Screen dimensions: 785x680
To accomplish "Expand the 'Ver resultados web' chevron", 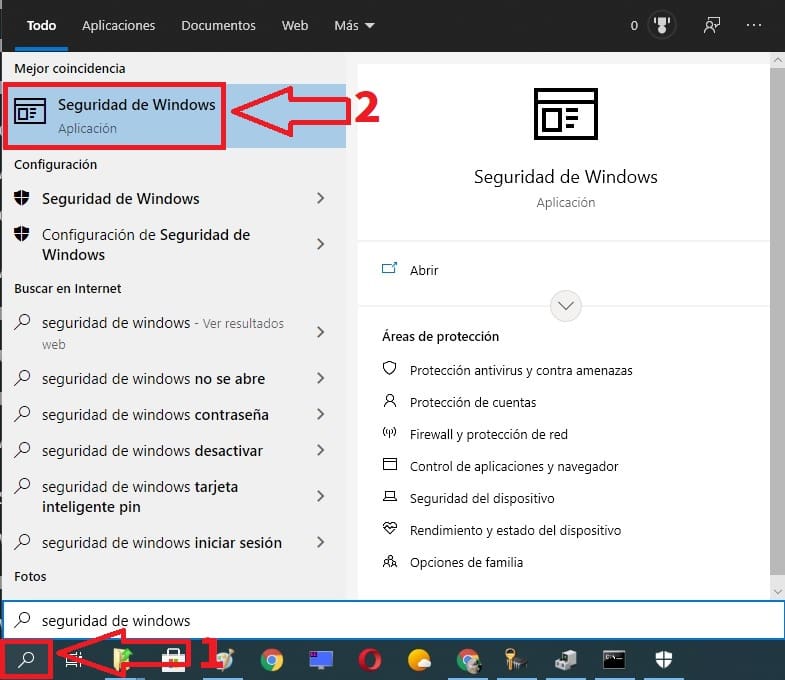I will coord(320,332).
